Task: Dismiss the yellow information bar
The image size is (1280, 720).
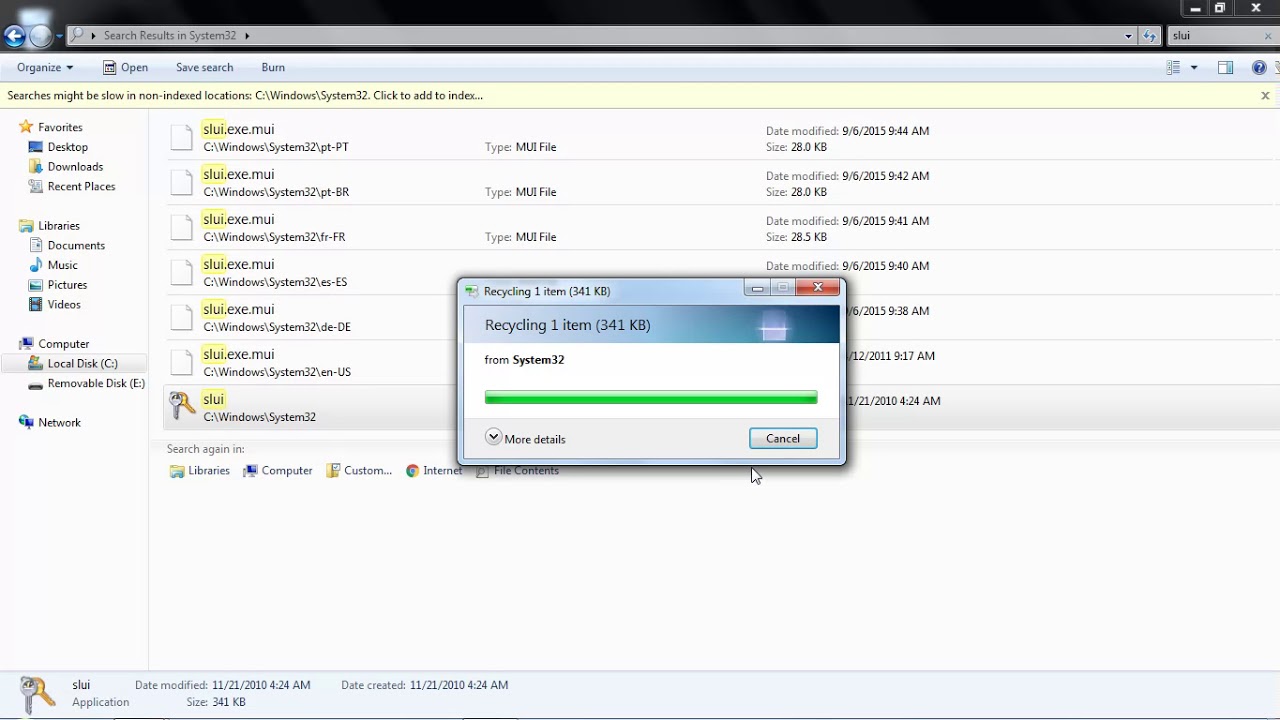Action: coord(1265,96)
